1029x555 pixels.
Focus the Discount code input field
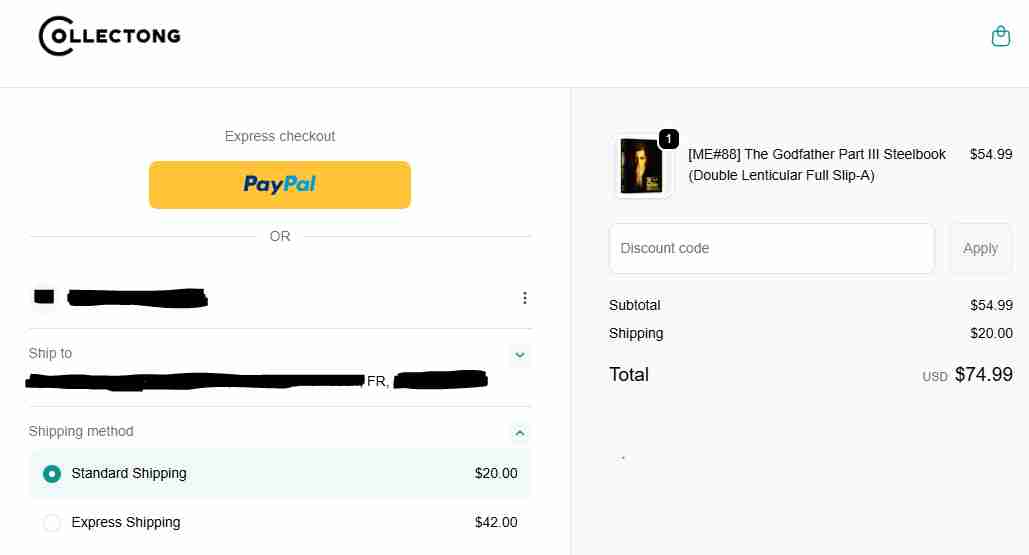tap(771, 248)
